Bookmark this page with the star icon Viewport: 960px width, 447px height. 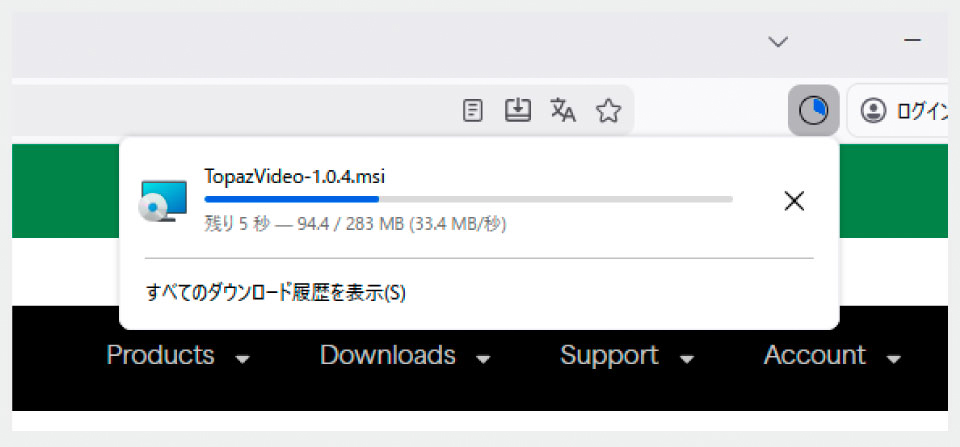[x=609, y=111]
